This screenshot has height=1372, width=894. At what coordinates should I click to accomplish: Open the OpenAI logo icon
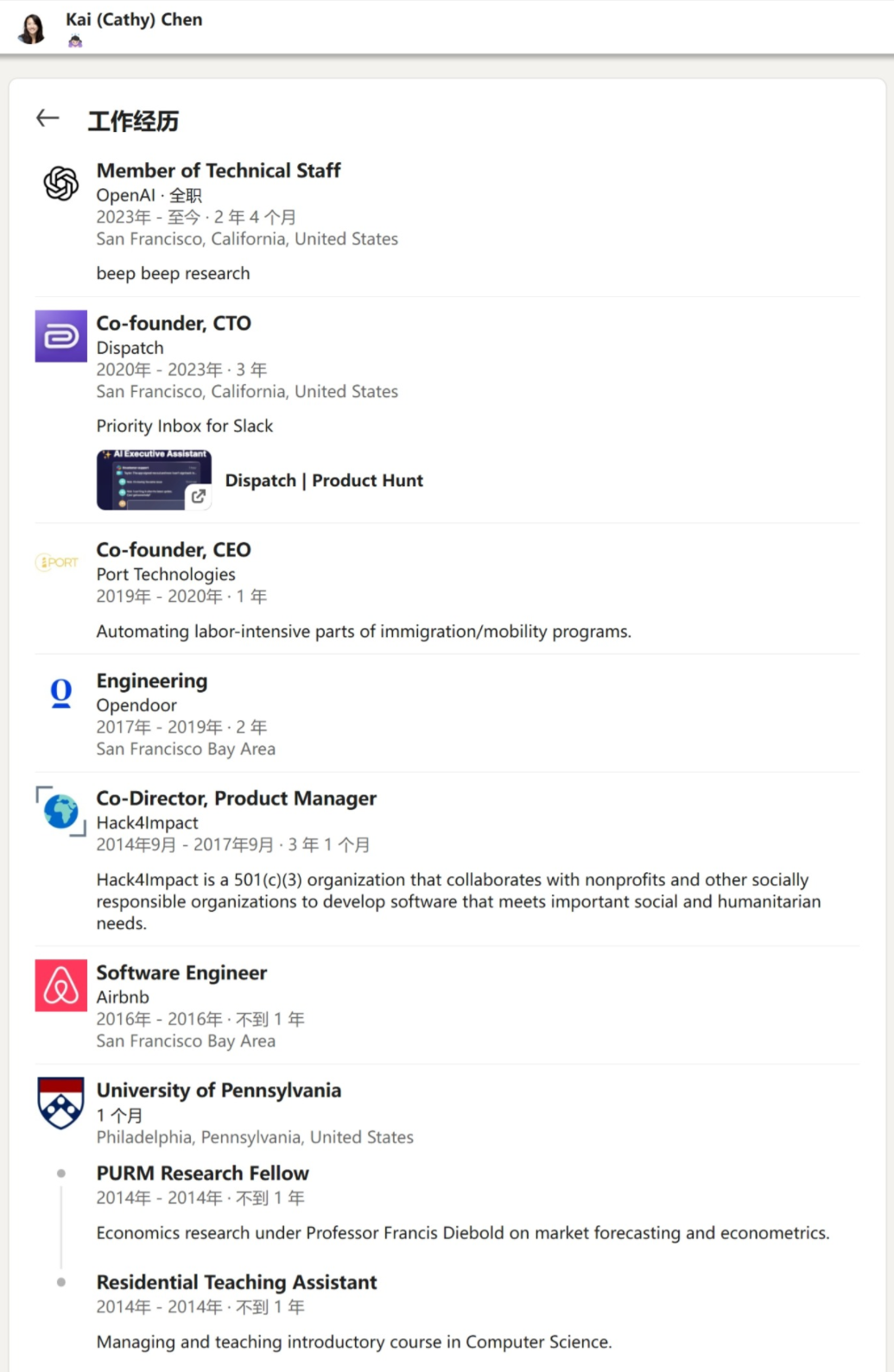click(61, 183)
